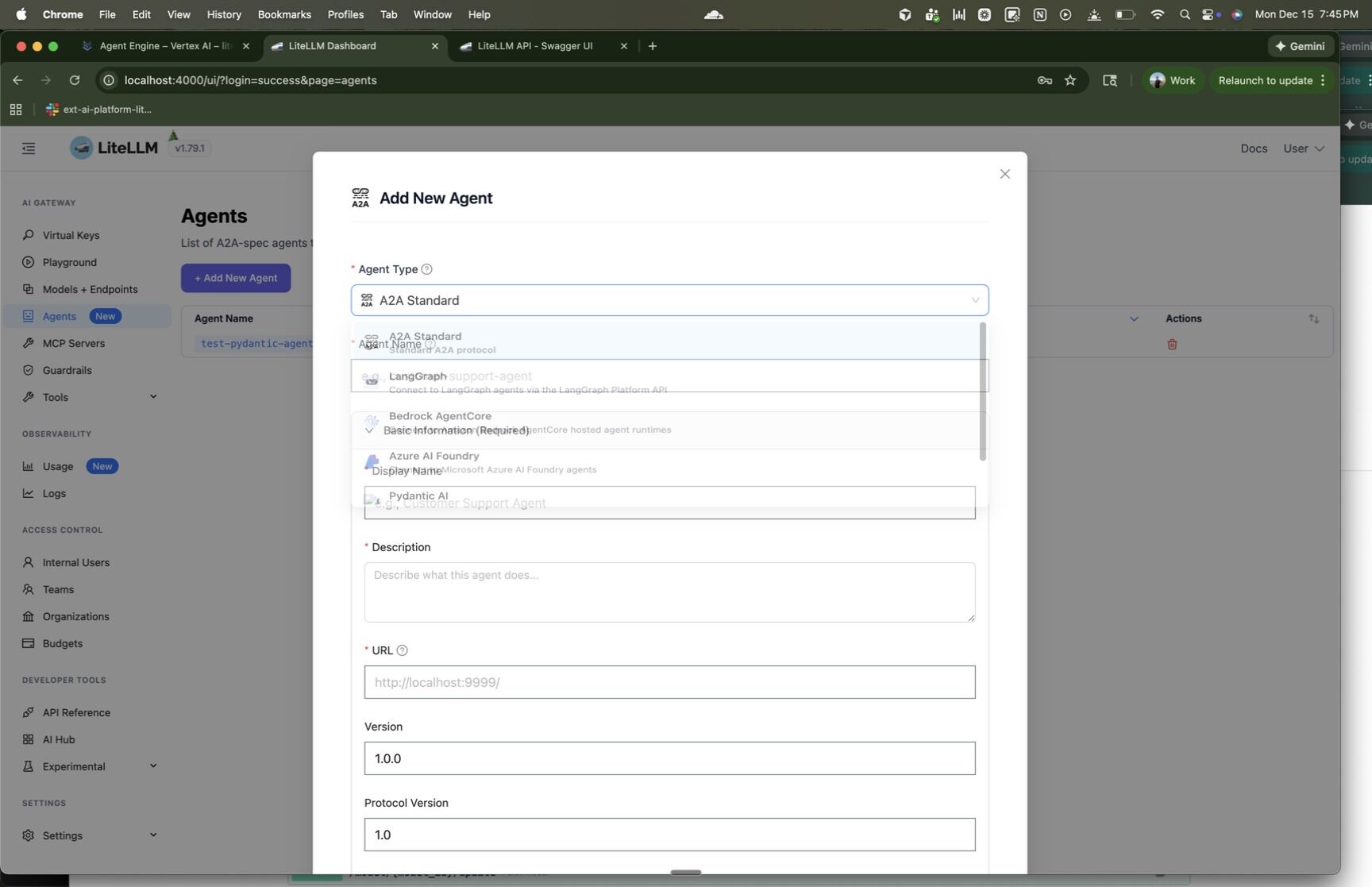Expand the Tools sidebar section
The height and width of the screenshot is (887, 1372).
(x=153, y=397)
